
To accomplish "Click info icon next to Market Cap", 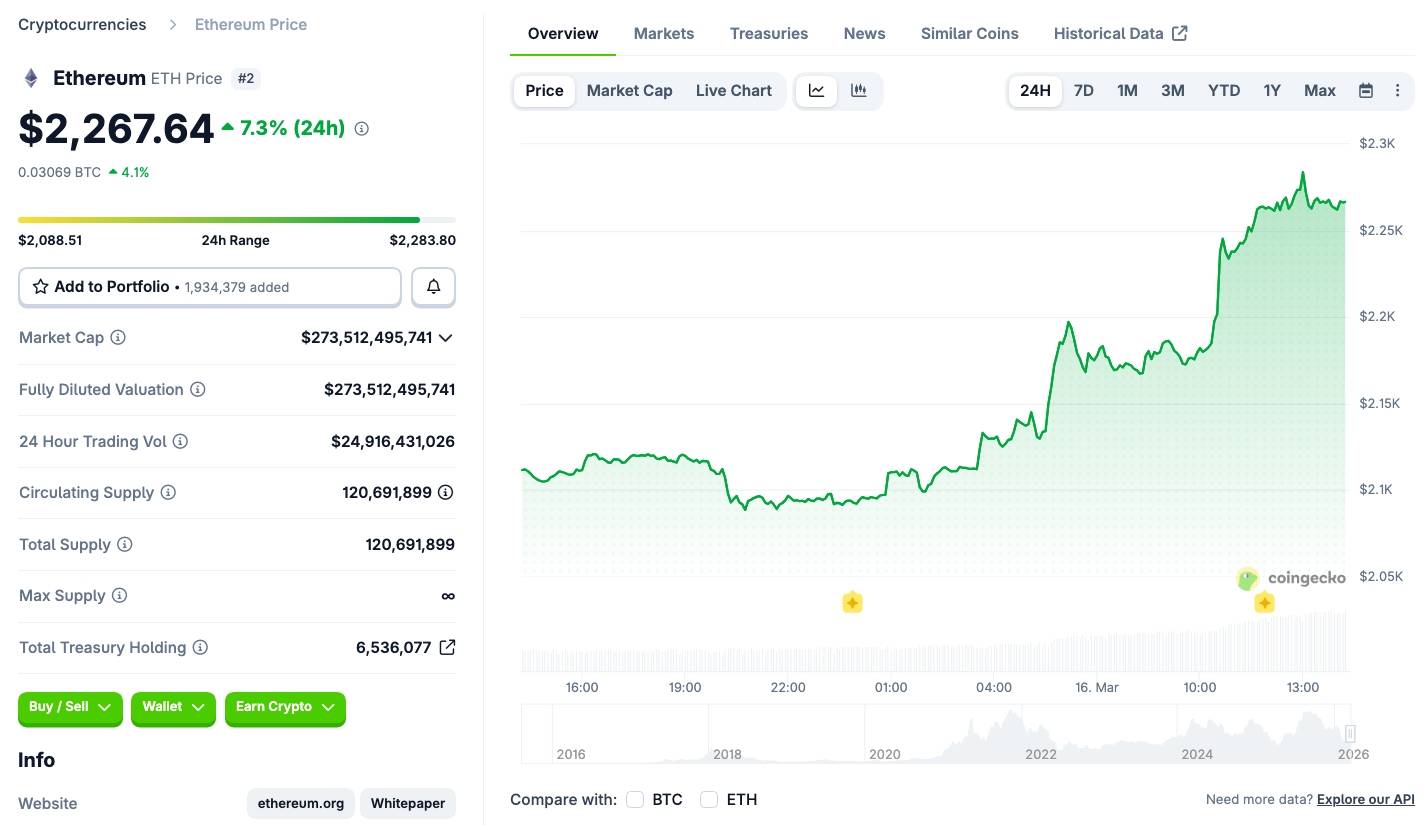I will point(118,338).
